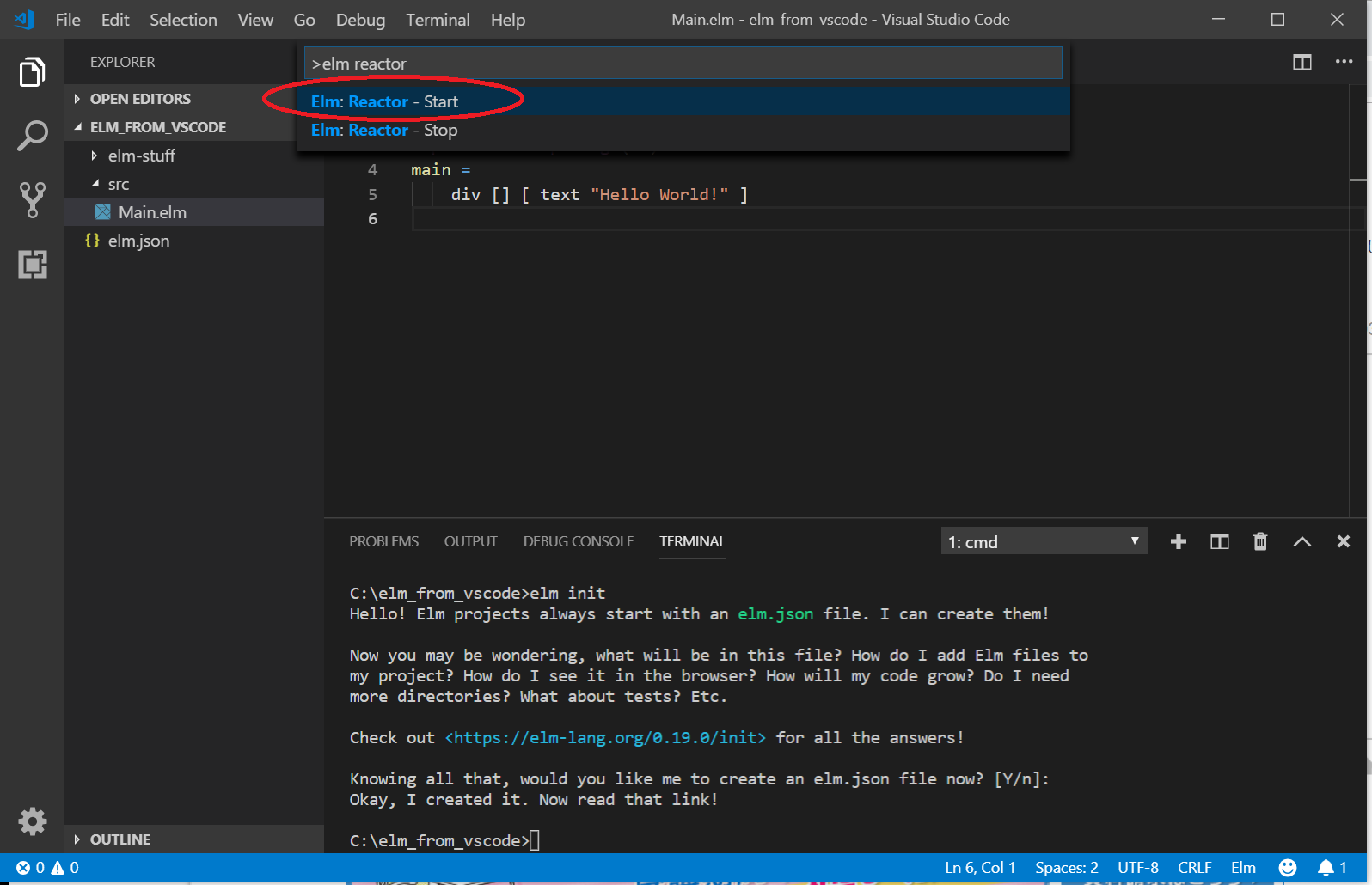Expand the OPEN EDITORS section
Screen dimensions: 1372x885
[140, 99]
